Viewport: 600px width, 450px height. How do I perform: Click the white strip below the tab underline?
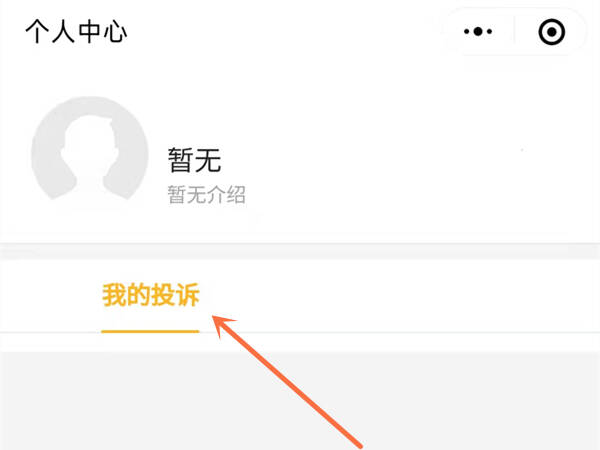[300, 342]
